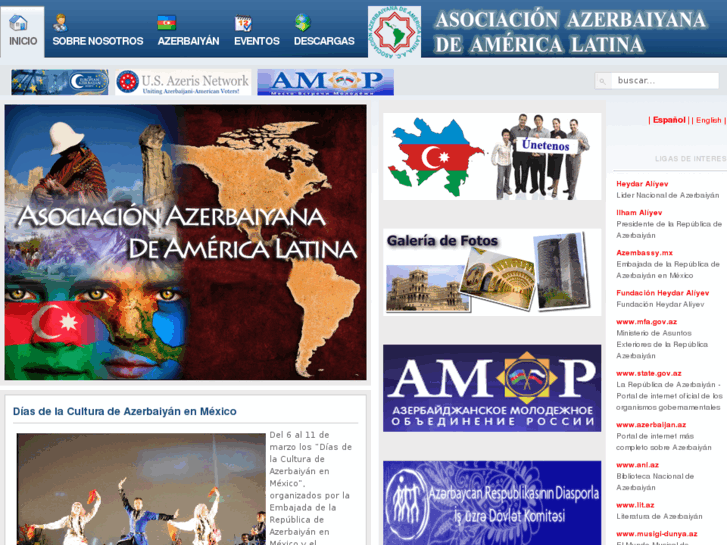Switch the site language to Español
727x545 pixels.
coord(669,120)
